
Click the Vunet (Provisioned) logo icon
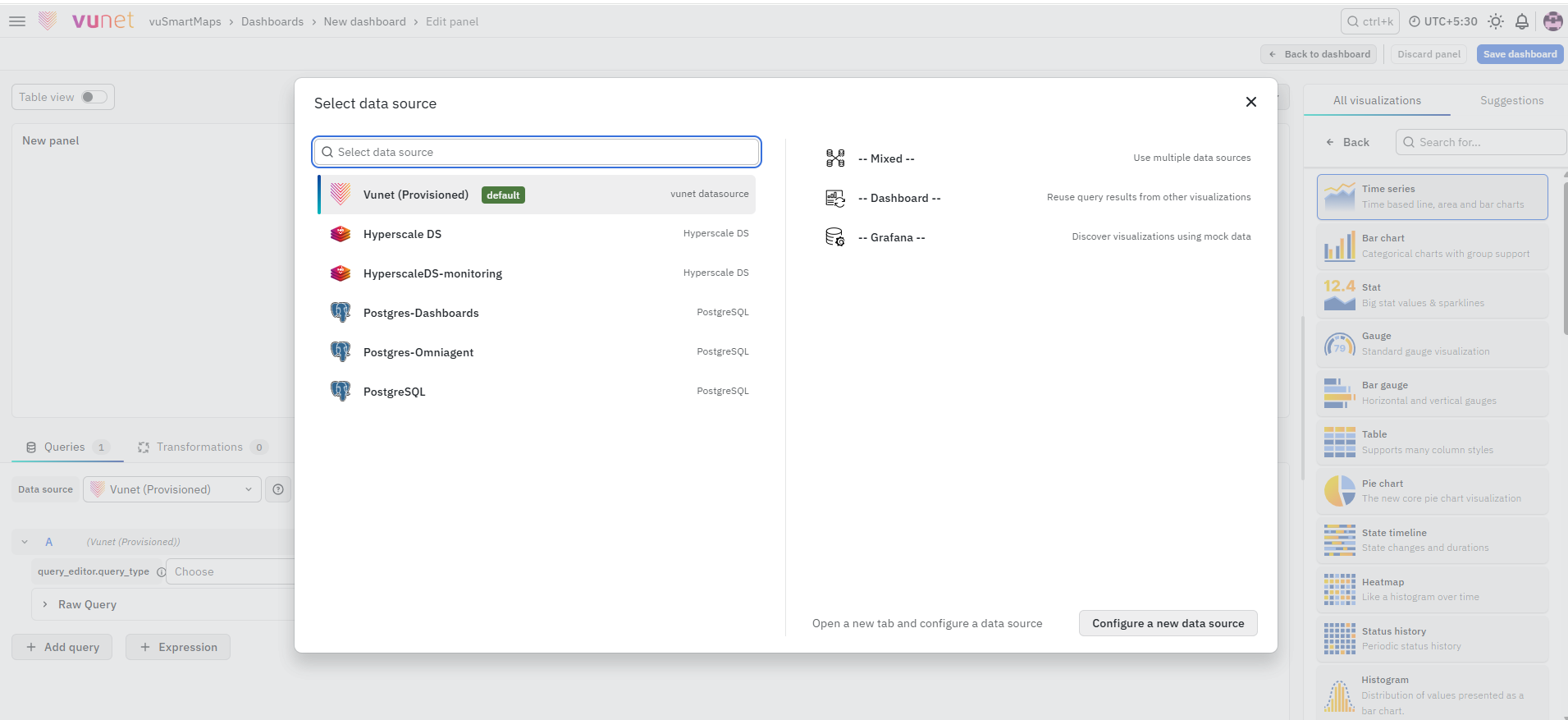point(341,195)
